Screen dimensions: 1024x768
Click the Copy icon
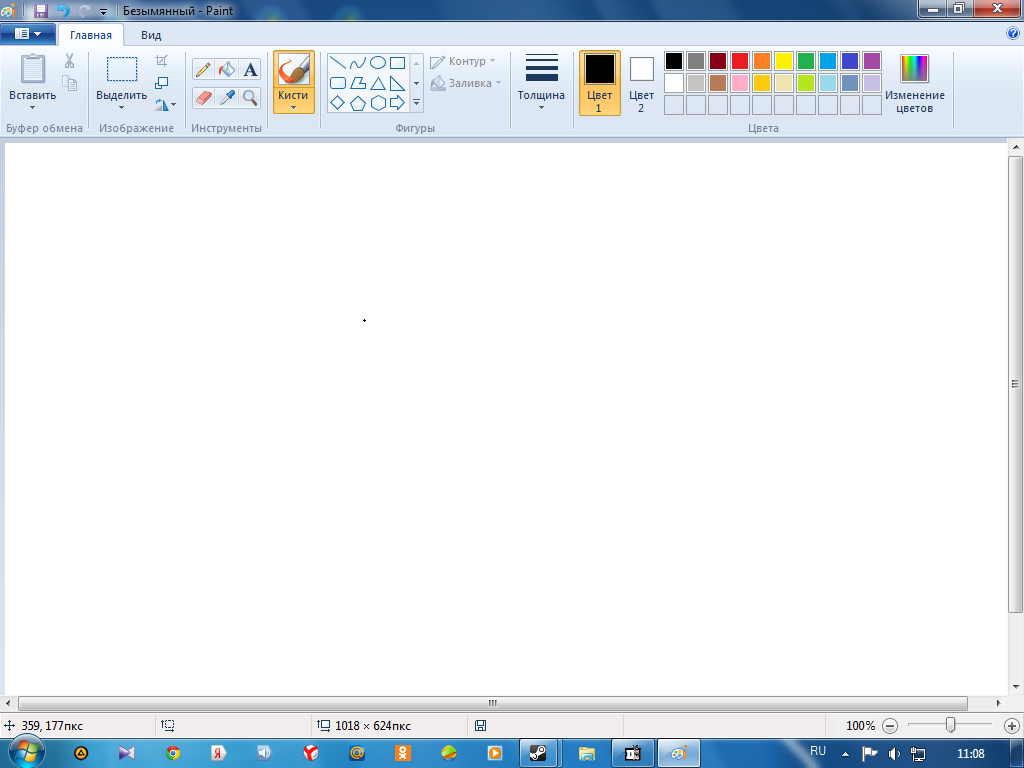(69, 83)
